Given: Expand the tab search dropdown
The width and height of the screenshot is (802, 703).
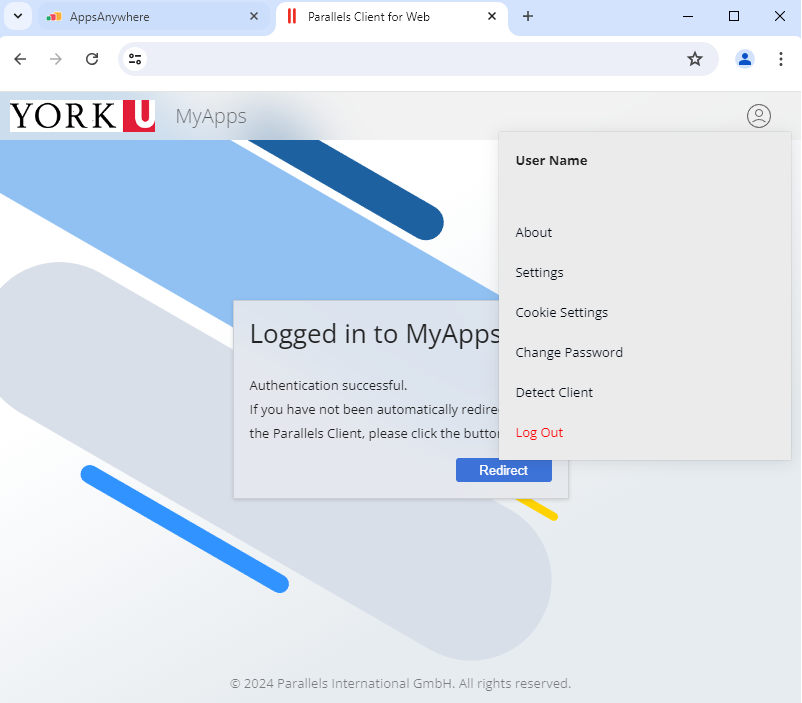Looking at the screenshot, I should pyautogui.click(x=18, y=16).
